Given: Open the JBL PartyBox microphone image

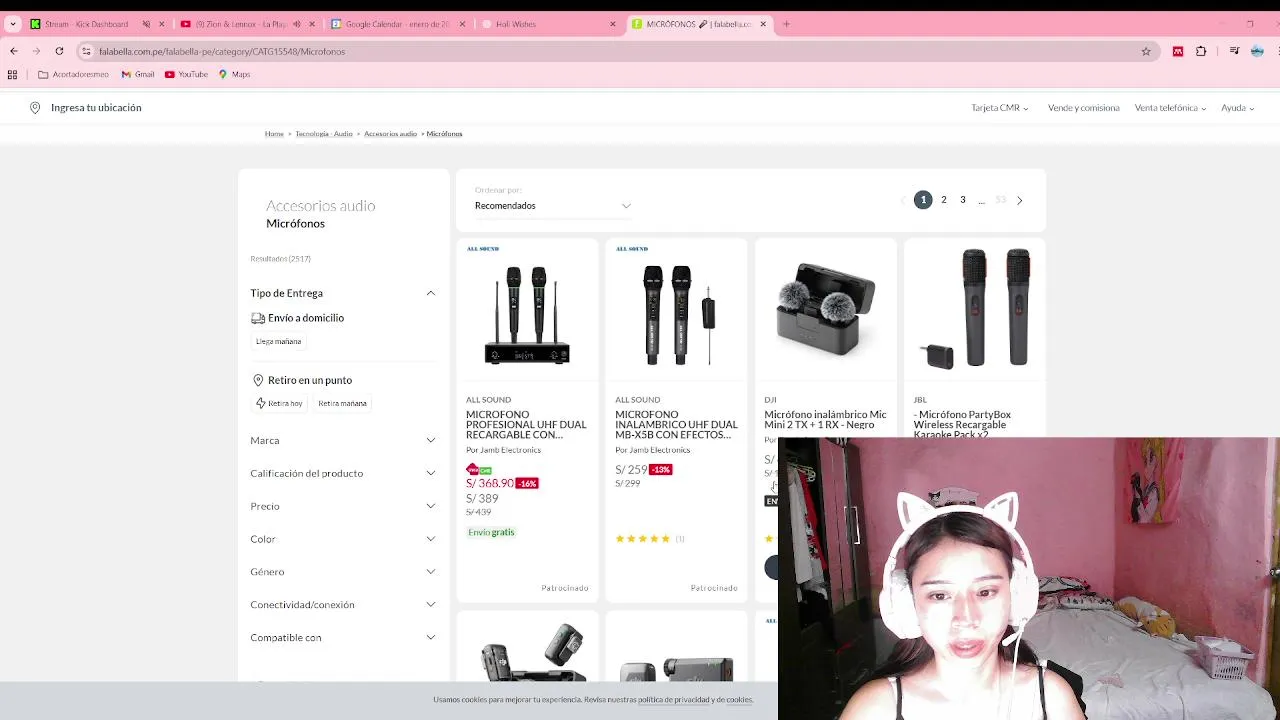Looking at the screenshot, I should click(x=975, y=308).
